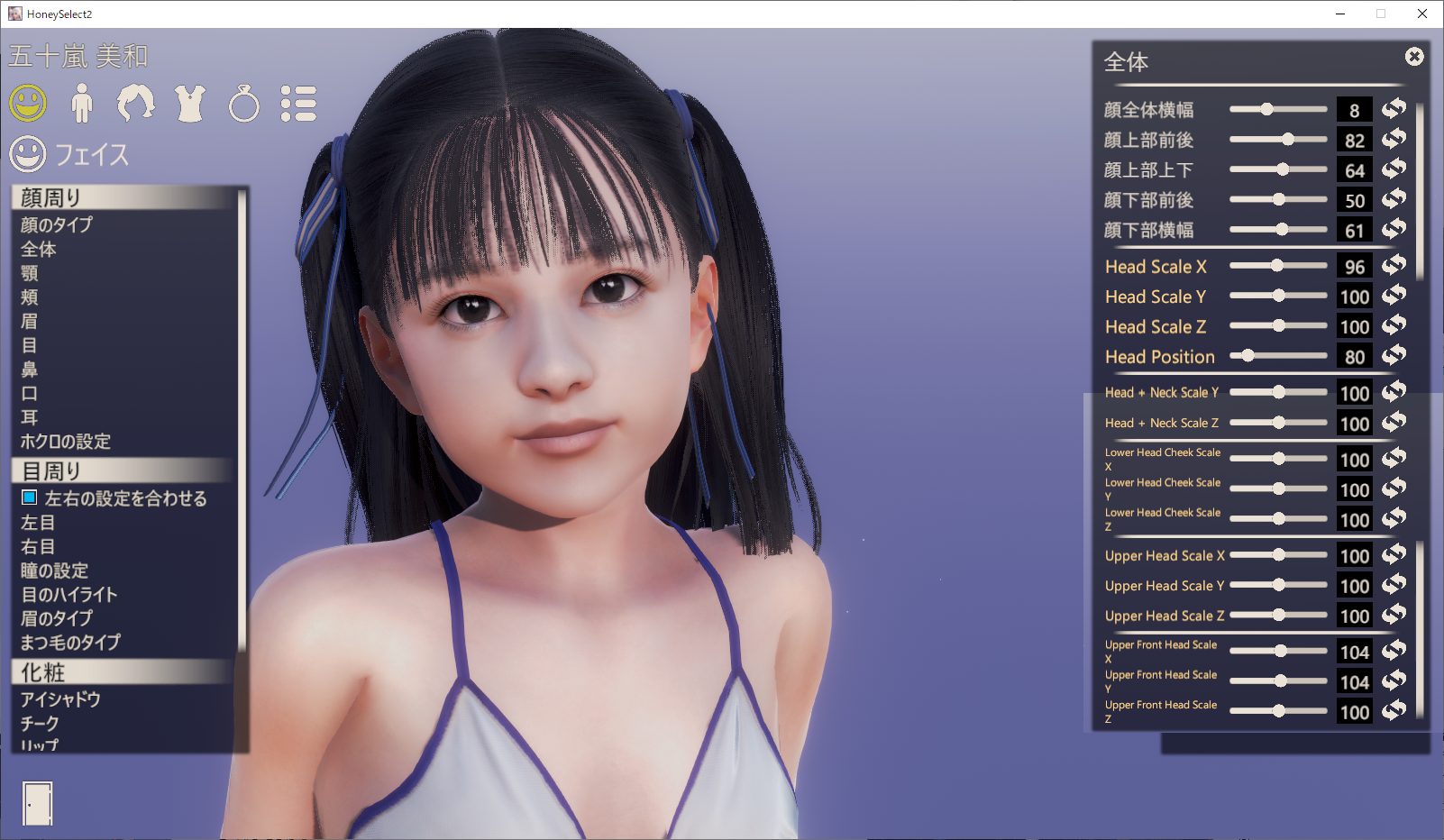Select 左目 left eye entry
1444x840 pixels.
pos(38,522)
